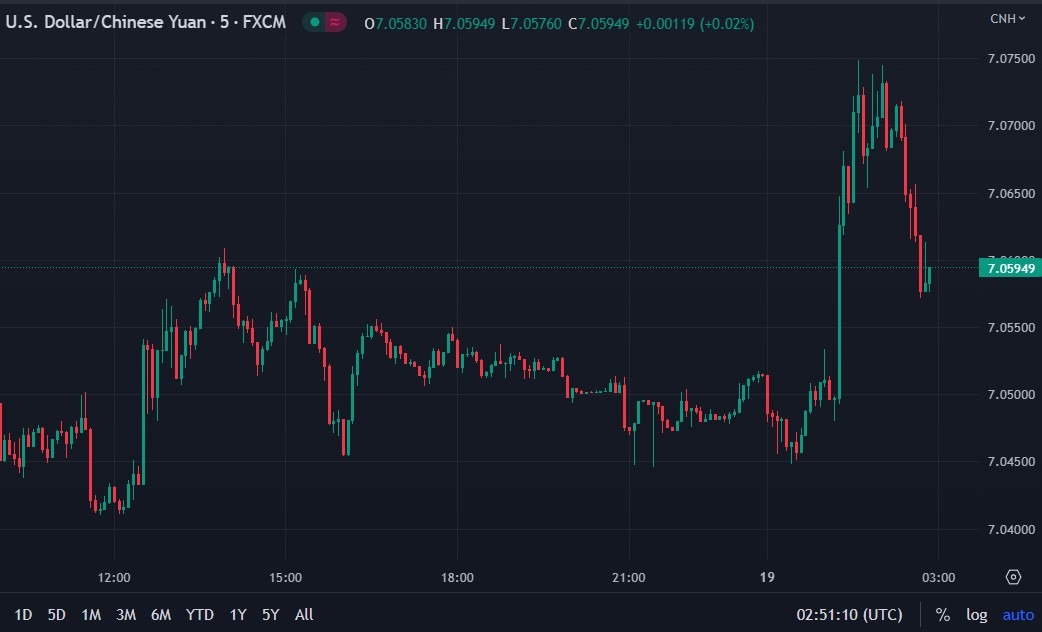
Task: Toggle auto scale mode
Action: (1018, 615)
